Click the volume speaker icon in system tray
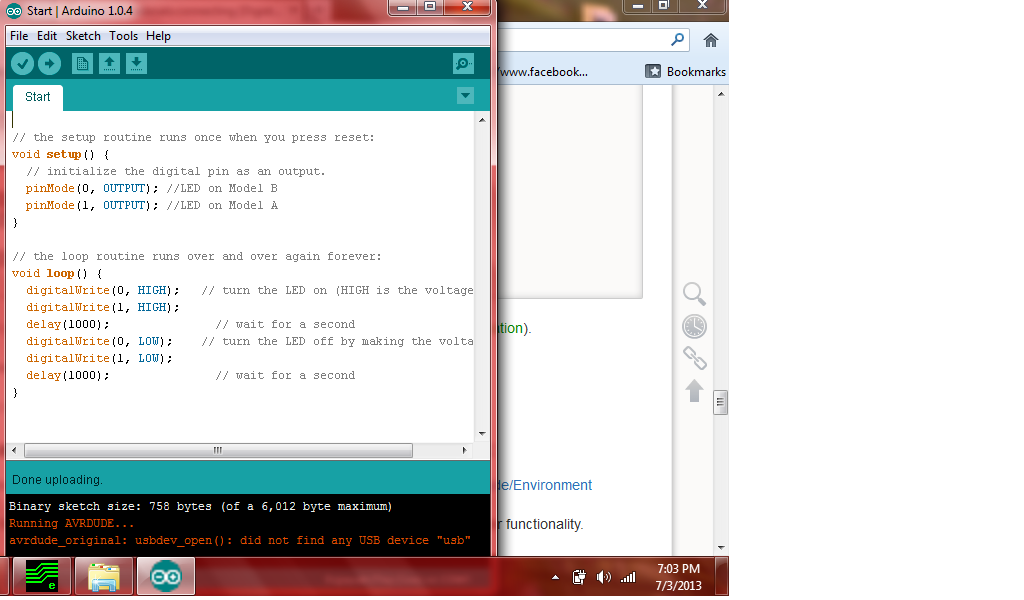This screenshot has height=600, width=1024. tap(603, 577)
